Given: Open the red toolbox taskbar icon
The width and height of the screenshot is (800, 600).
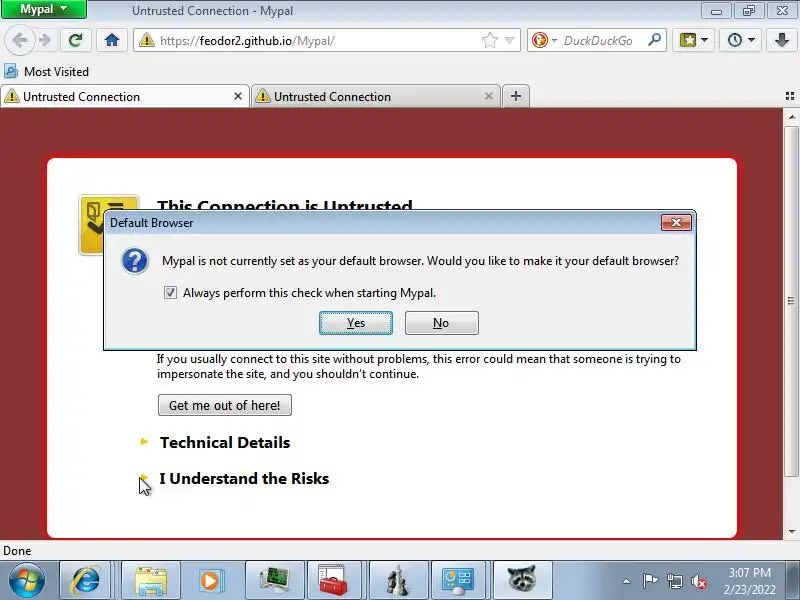Looking at the screenshot, I should coord(333,580).
